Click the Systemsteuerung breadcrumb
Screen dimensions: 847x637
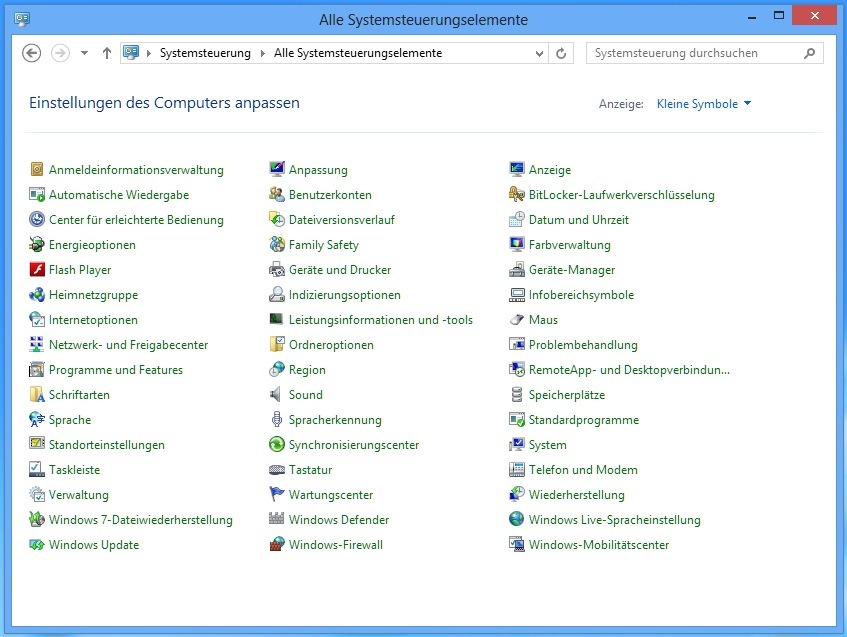[205, 53]
